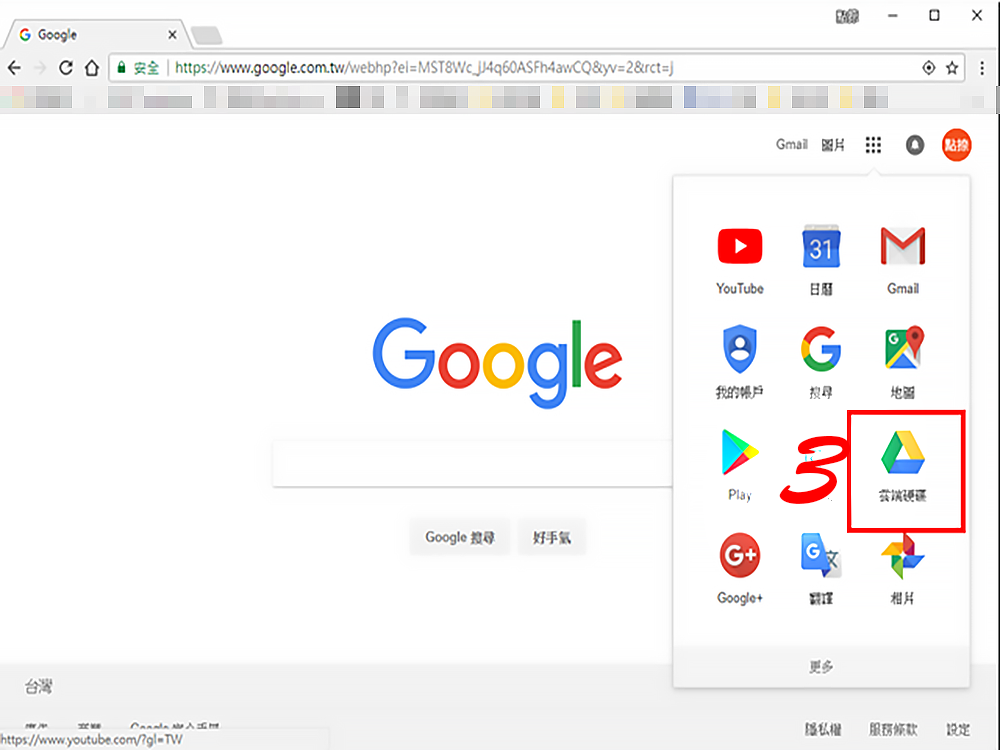The height and width of the screenshot is (750, 1000).
Task: Close the Google tab
Action: click(x=172, y=34)
